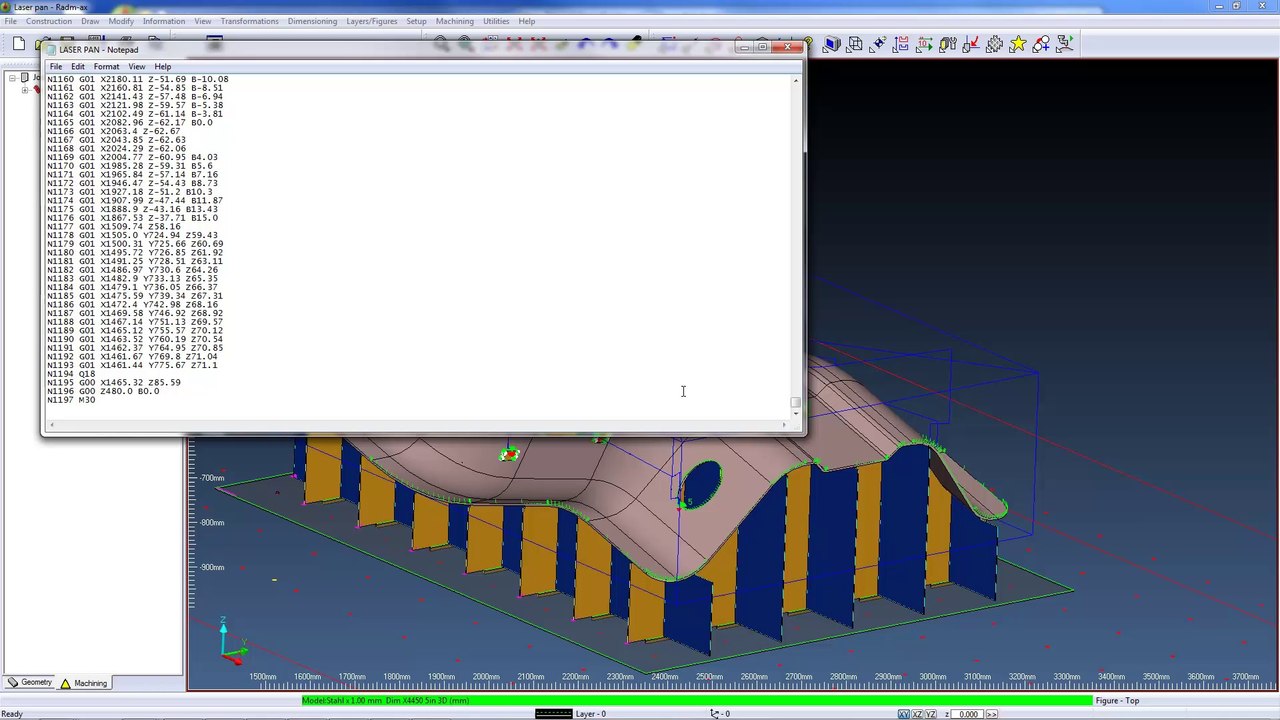Image resolution: width=1280 pixels, height=720 pixels.
Task: Click Notepad scrollbar up arrow
Action: click(x=796, y=80)
